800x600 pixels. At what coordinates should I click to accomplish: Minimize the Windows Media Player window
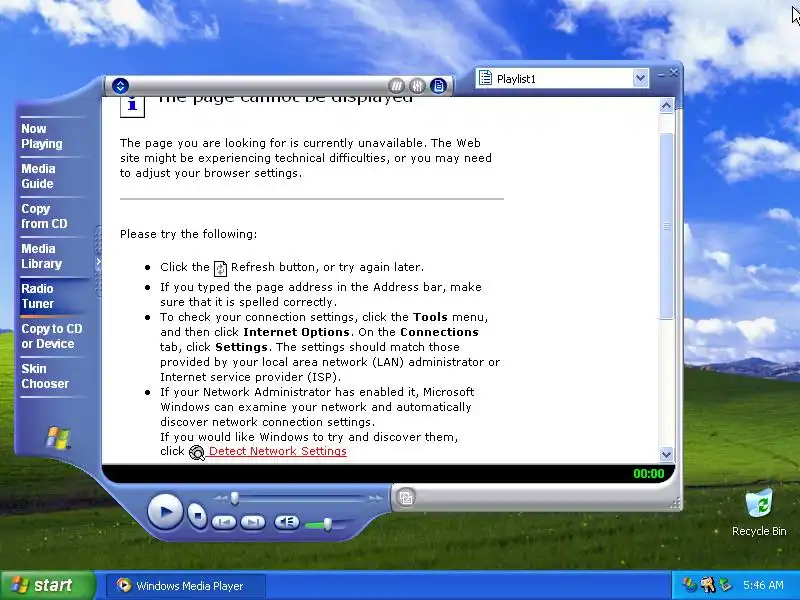pyautogui.click(x=661, y=75)
